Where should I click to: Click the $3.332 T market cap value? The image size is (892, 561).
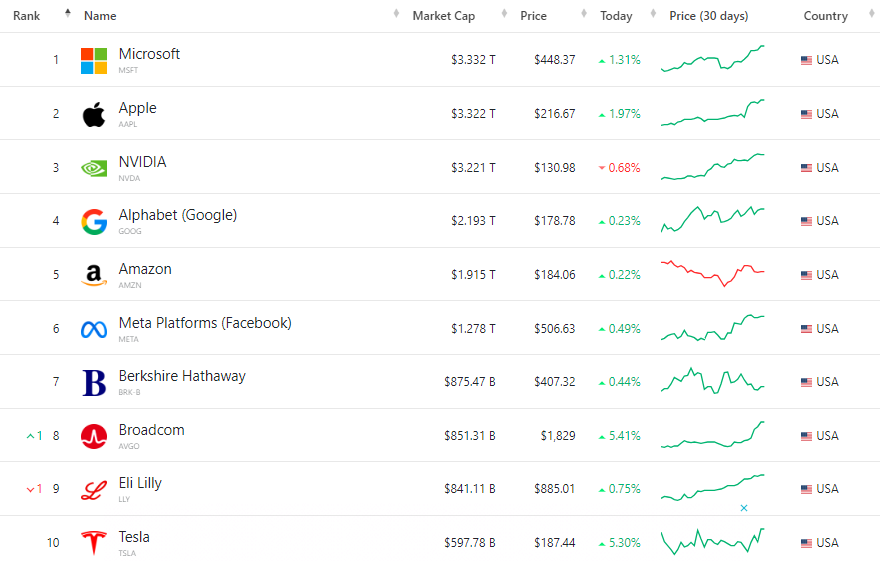(x=473, y=60)
